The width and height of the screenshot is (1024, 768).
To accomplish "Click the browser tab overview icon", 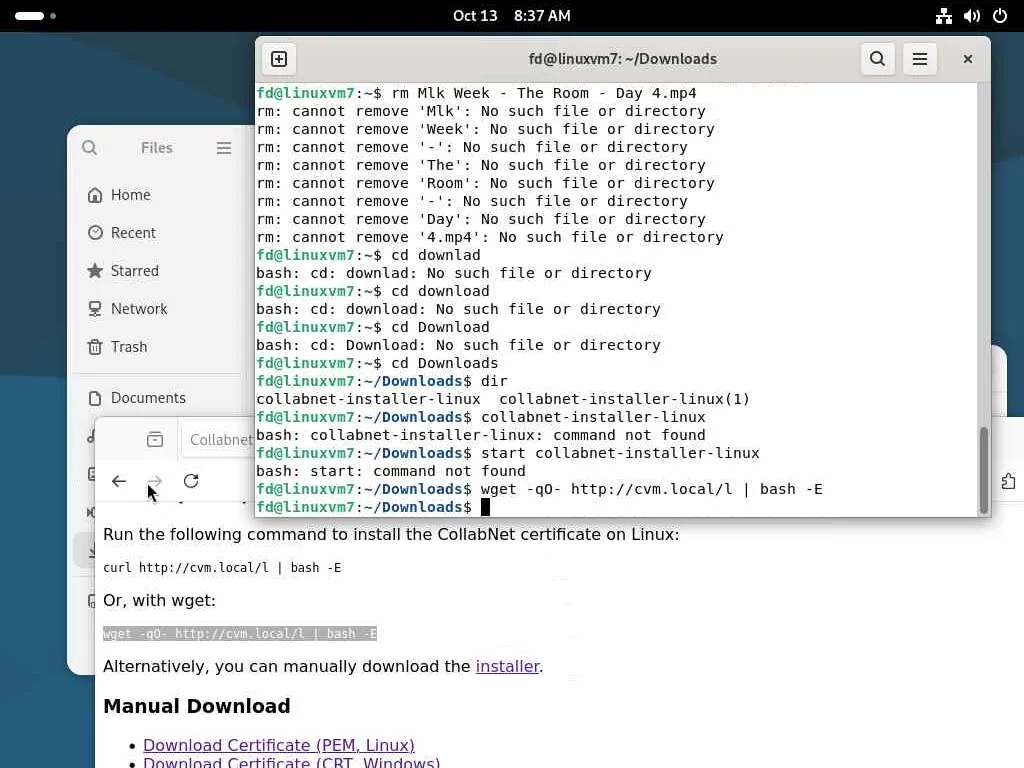I will tap(155, 440).
